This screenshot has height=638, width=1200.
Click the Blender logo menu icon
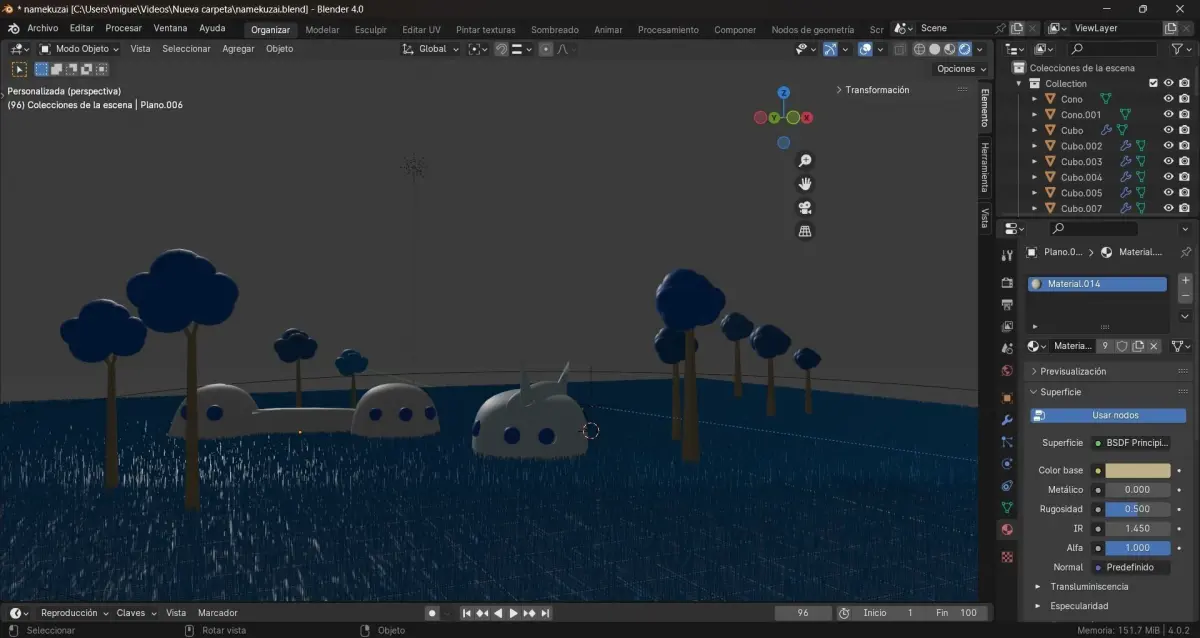[x=13, y=28]
